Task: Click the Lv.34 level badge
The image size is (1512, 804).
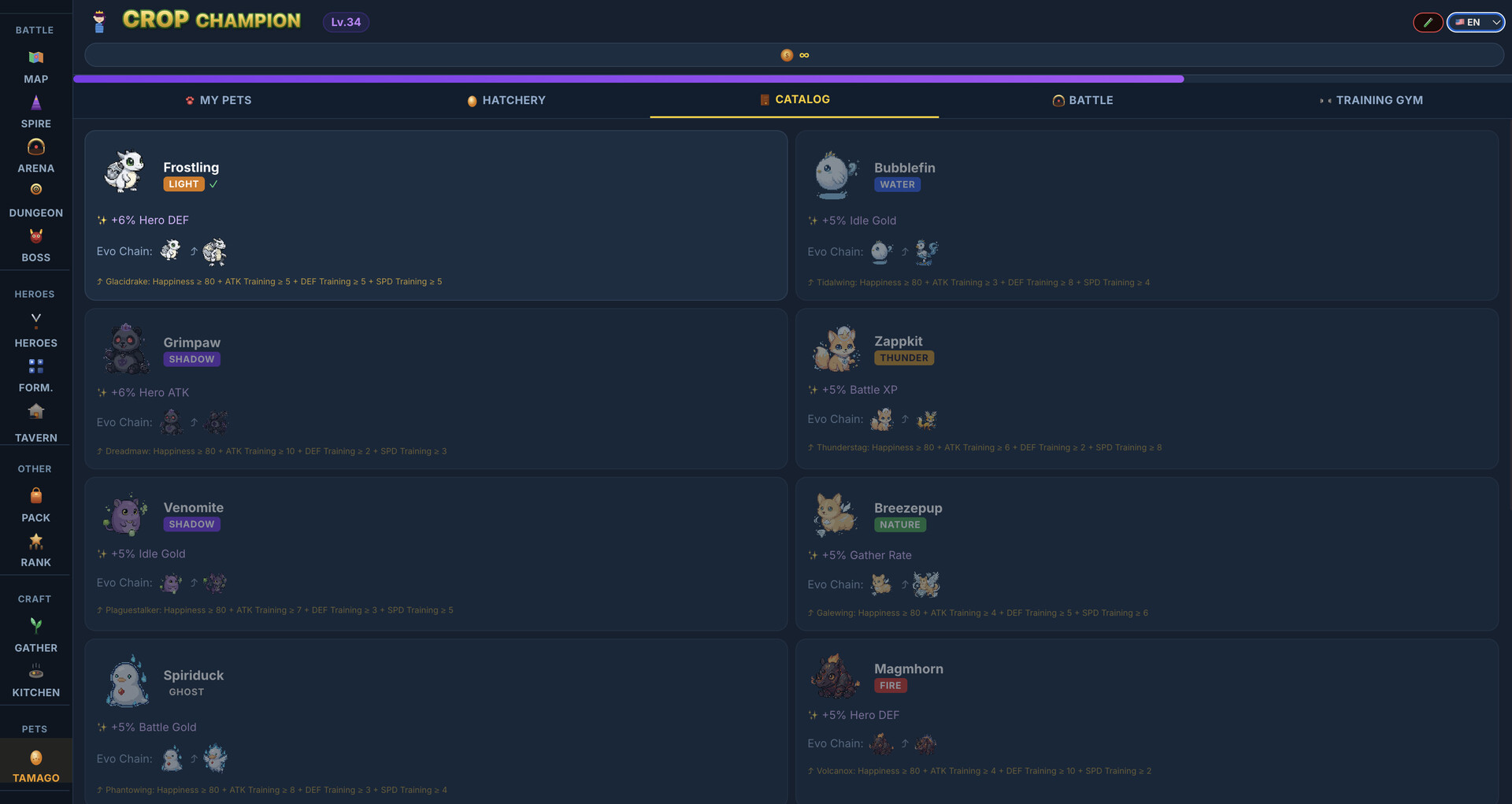Action: coord(346,22)
